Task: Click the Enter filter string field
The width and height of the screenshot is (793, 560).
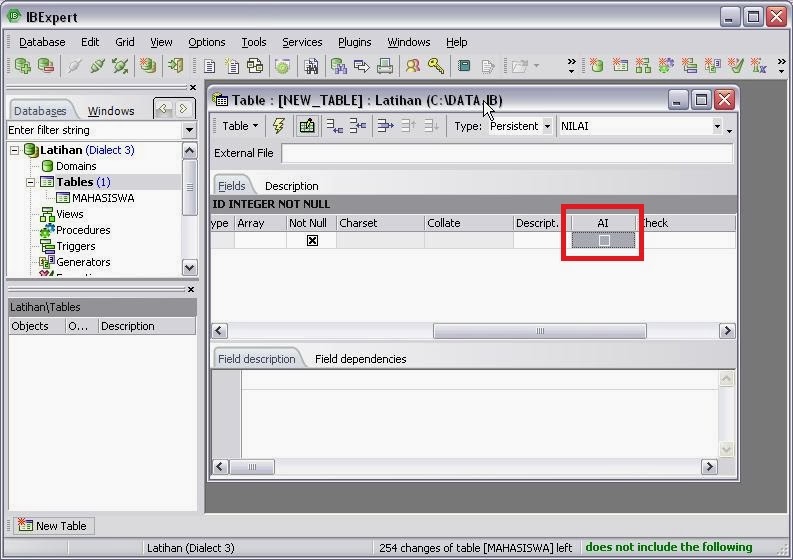Action: pos(95,130)
